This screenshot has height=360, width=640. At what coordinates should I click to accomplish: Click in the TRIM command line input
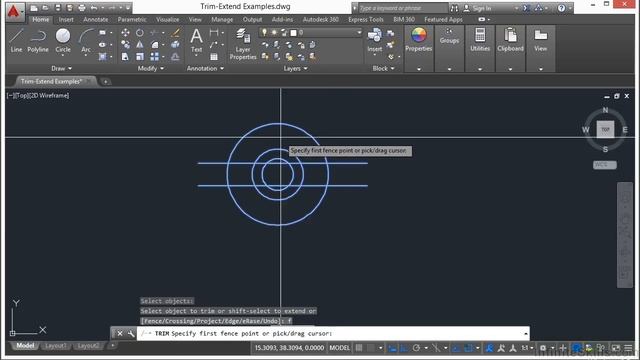tap(333, 333)
